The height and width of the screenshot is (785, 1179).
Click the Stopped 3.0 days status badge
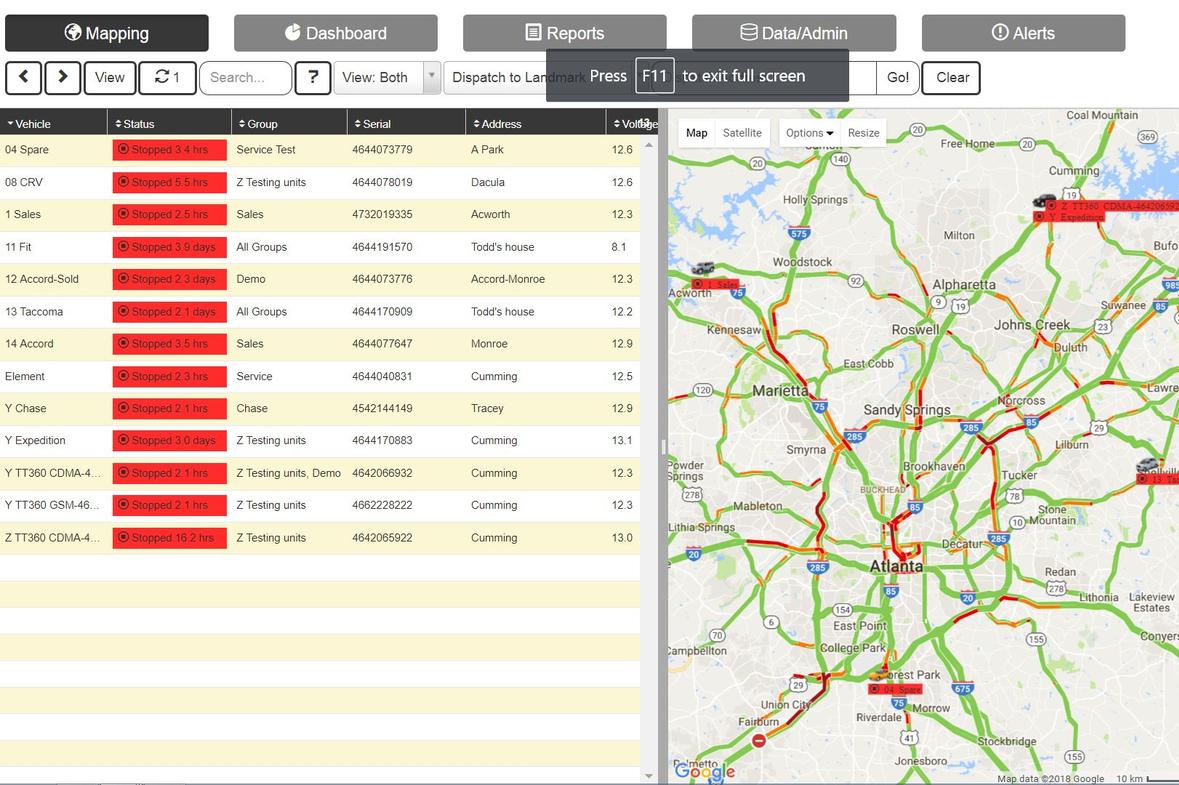coord(169,441)
